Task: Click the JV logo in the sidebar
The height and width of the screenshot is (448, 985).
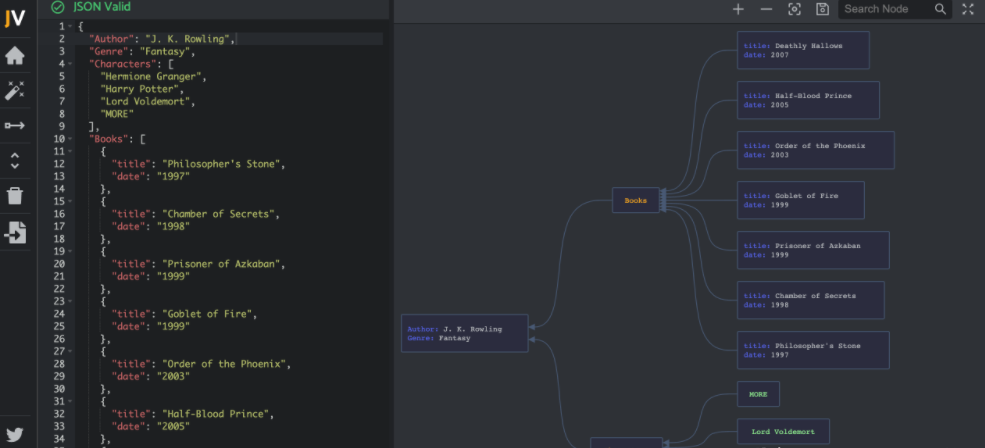Action: [x=15, y=16]
